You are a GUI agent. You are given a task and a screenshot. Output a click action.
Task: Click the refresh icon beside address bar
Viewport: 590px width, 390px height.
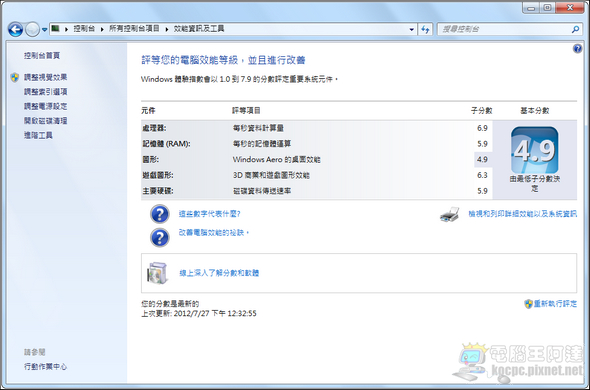click(x=425, y=29)
